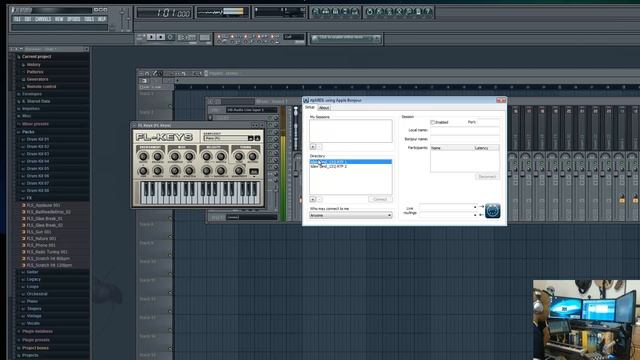The height and width of the screenshot is (360, 640).
Task: Select the Setup tab in rtpMIDI
Action: point(310,107)
